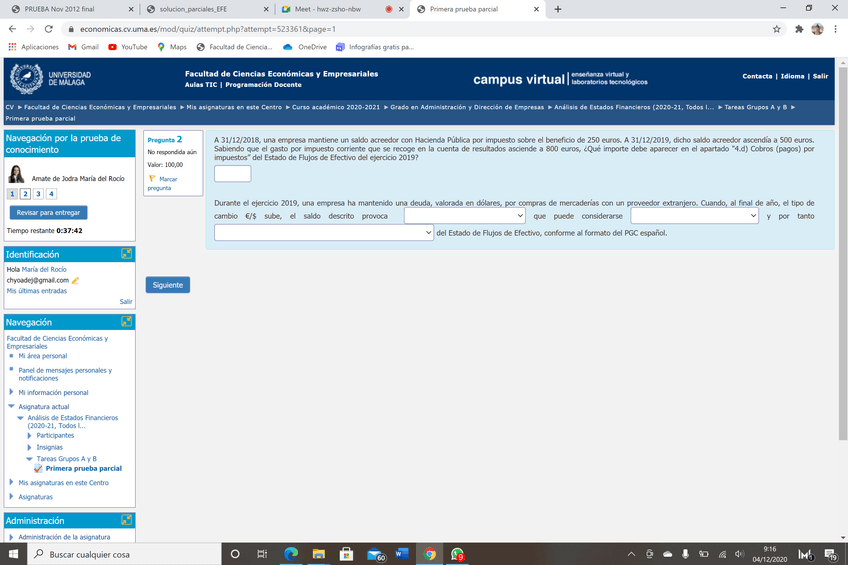Go to quiz question 1

pos(12,194)
